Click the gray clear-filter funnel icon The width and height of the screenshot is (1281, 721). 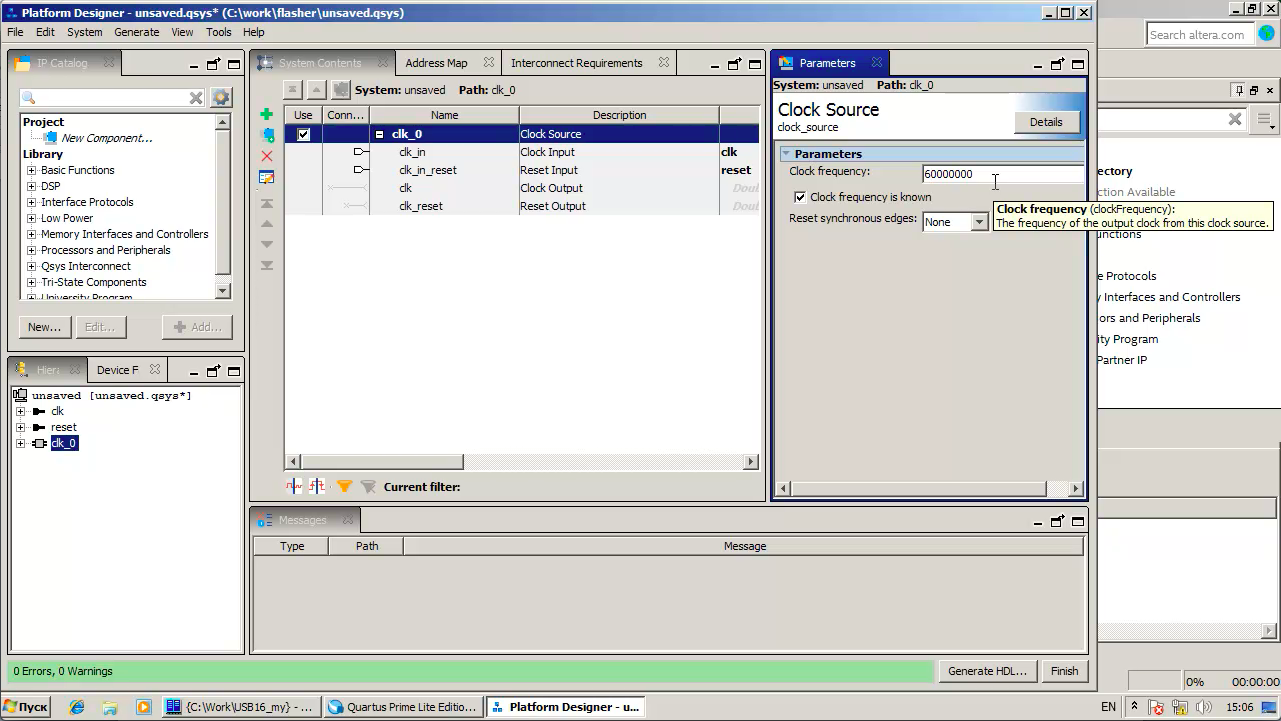(368, 487)
